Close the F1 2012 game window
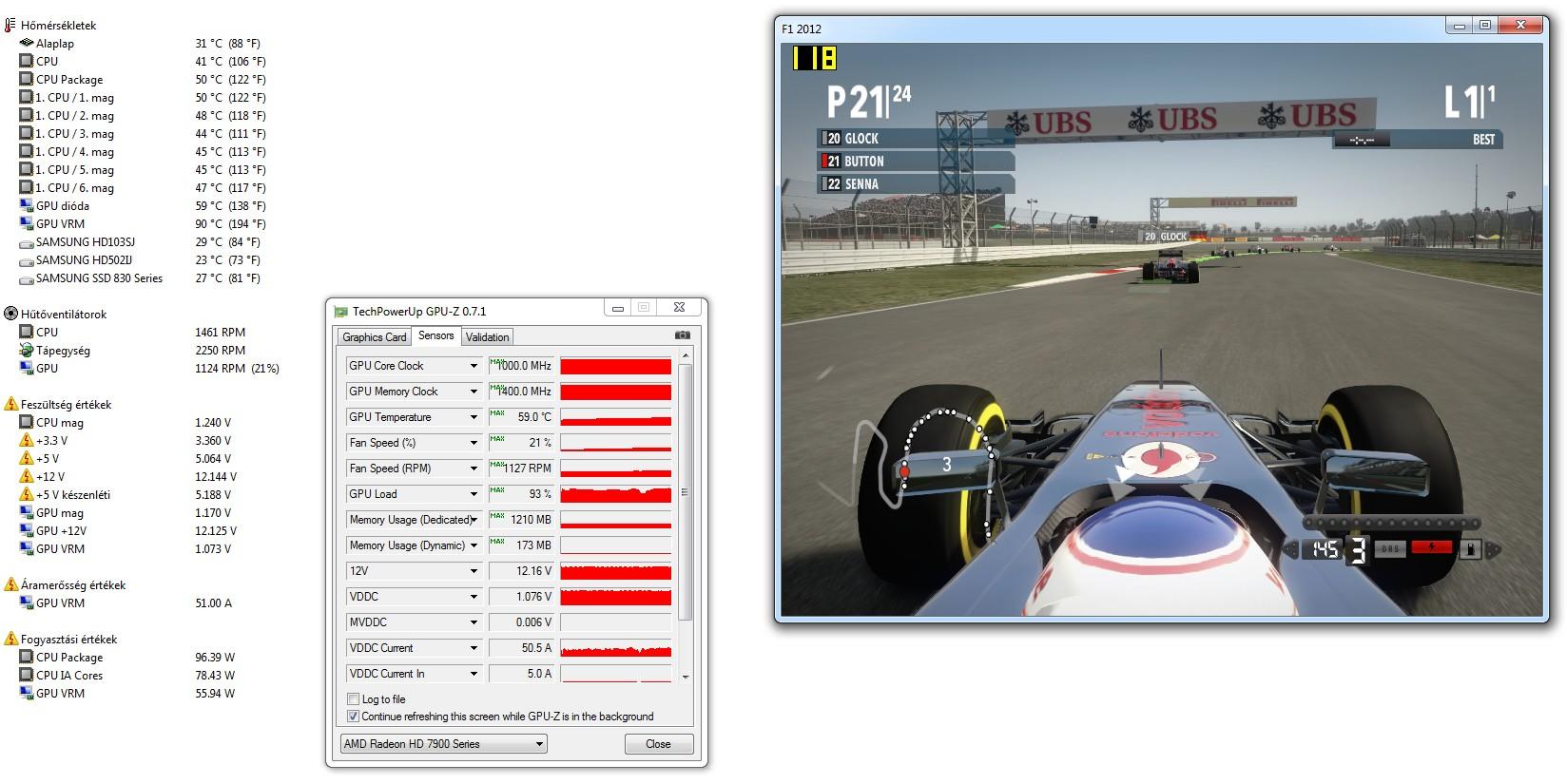 pos(1519,27)
